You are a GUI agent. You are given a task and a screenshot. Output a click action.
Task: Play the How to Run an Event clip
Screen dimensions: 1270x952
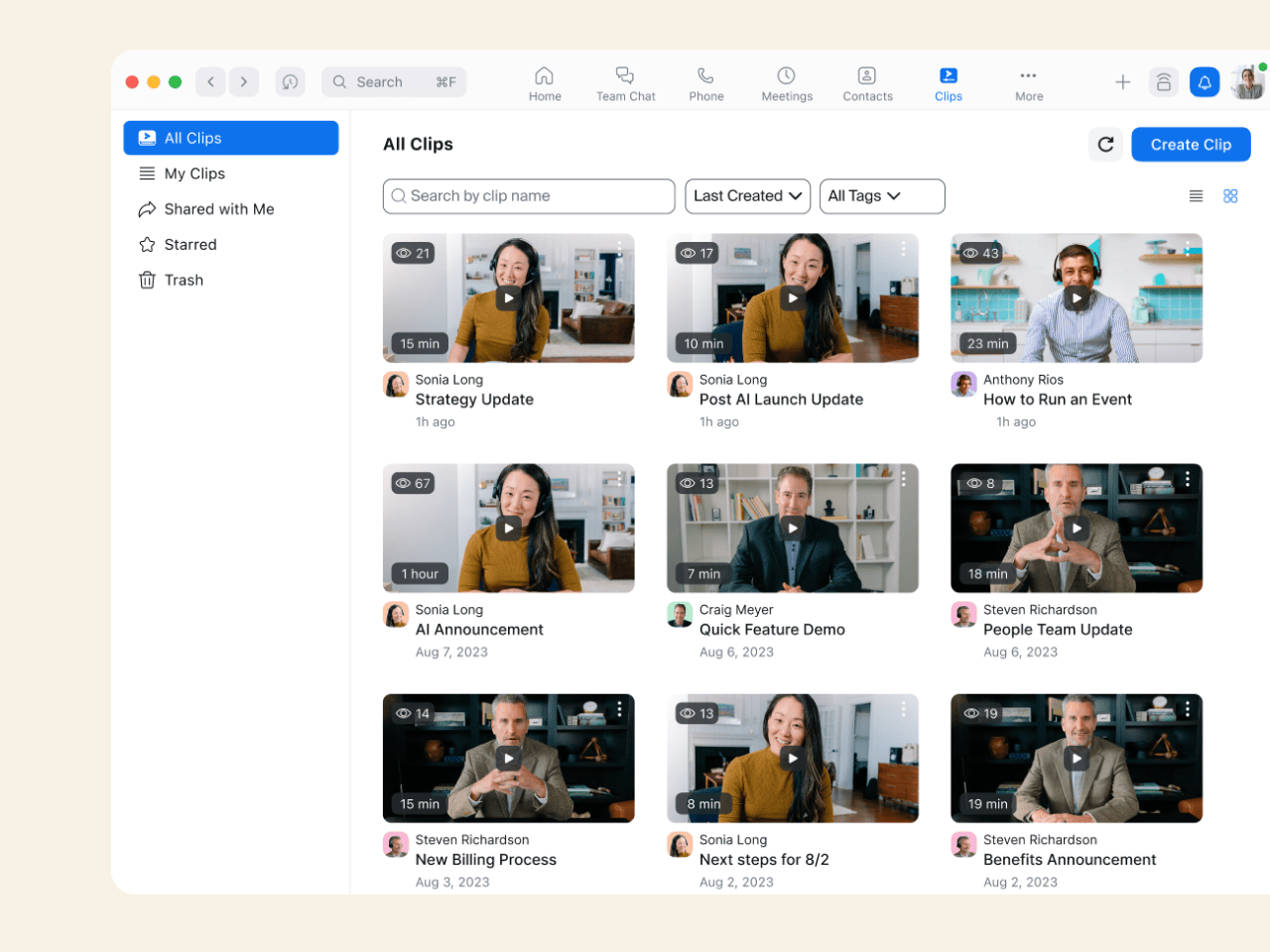[x=1077, y=297]
